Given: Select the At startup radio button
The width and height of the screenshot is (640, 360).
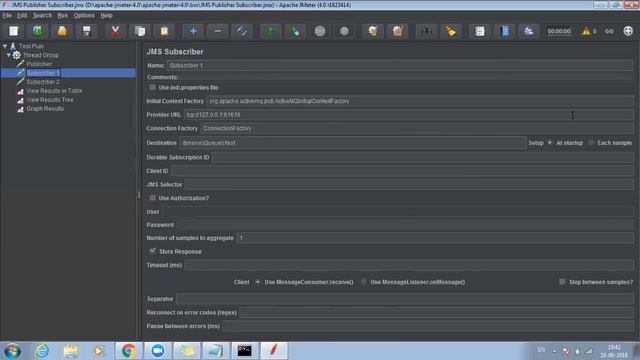Looking at the screenshot, I should click(550, 143).
